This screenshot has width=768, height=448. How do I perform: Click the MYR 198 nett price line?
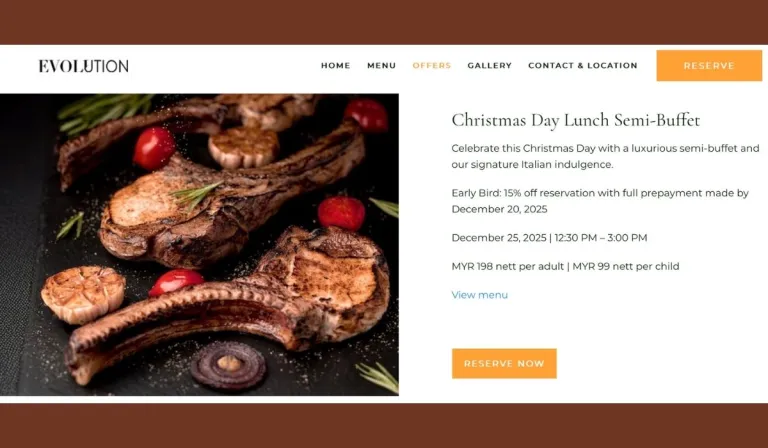(565, 266)
